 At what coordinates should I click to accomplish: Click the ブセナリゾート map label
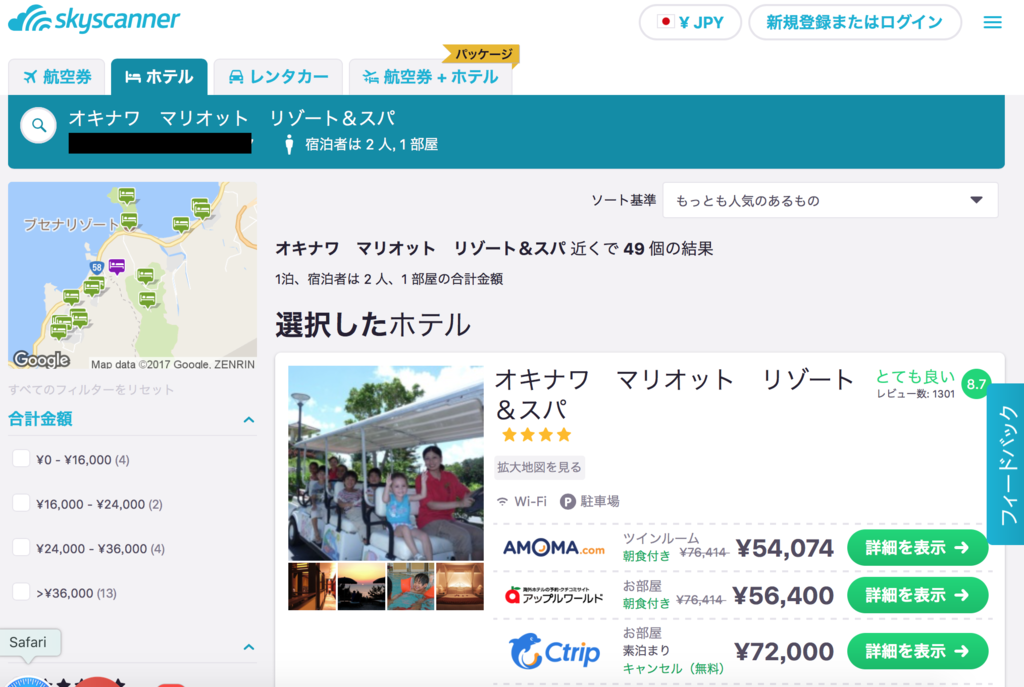click(71, 225)
